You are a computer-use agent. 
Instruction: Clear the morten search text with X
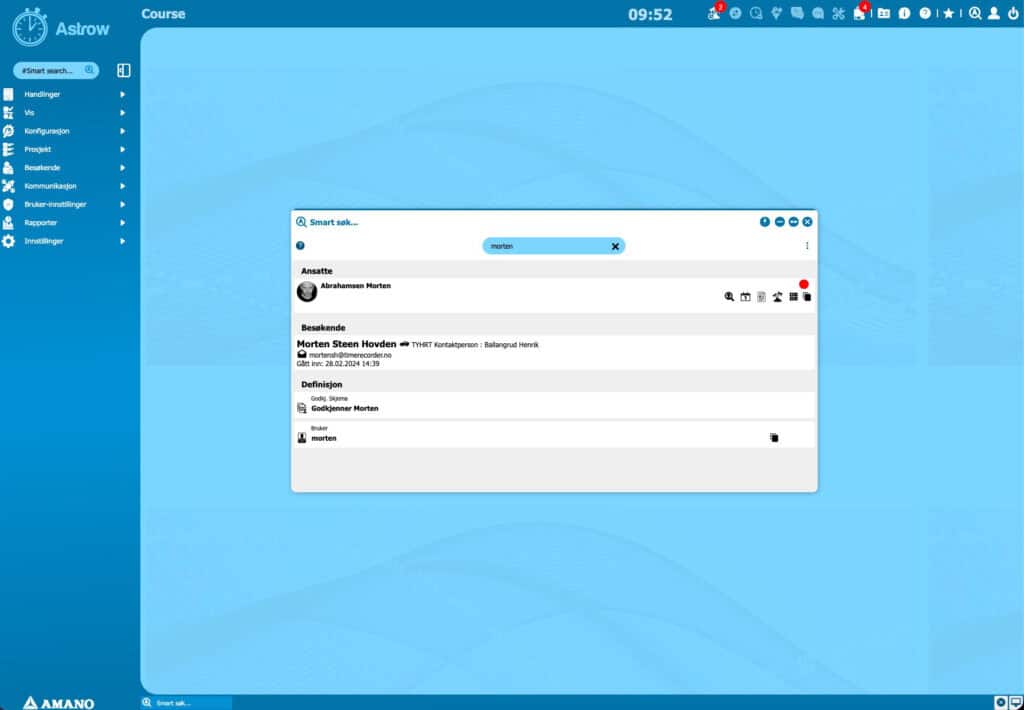[x=615, y=246]
